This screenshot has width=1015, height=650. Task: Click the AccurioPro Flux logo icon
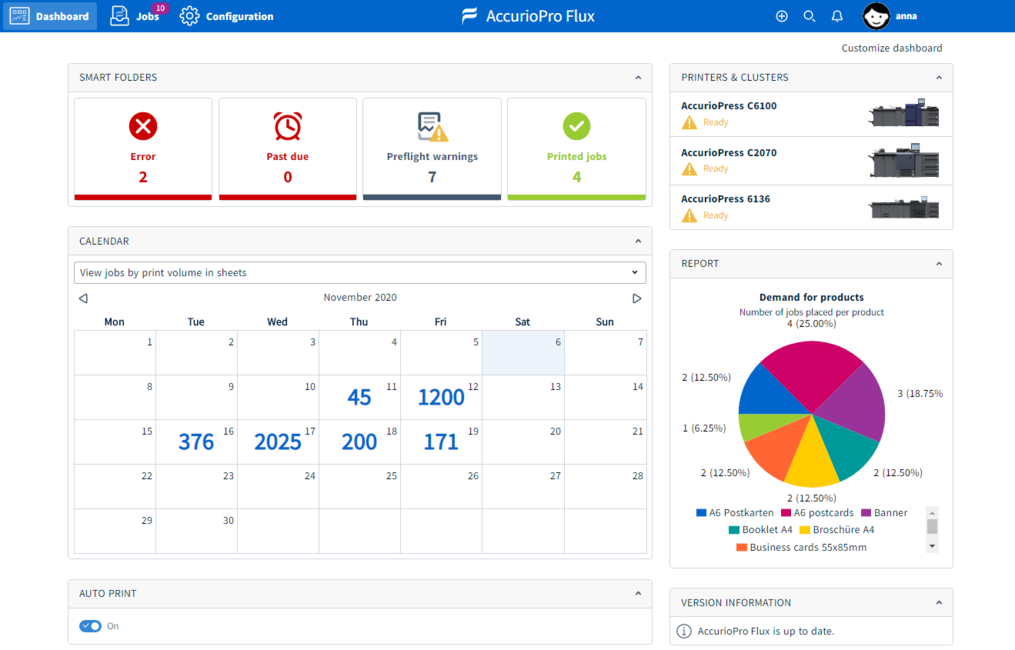469,16
